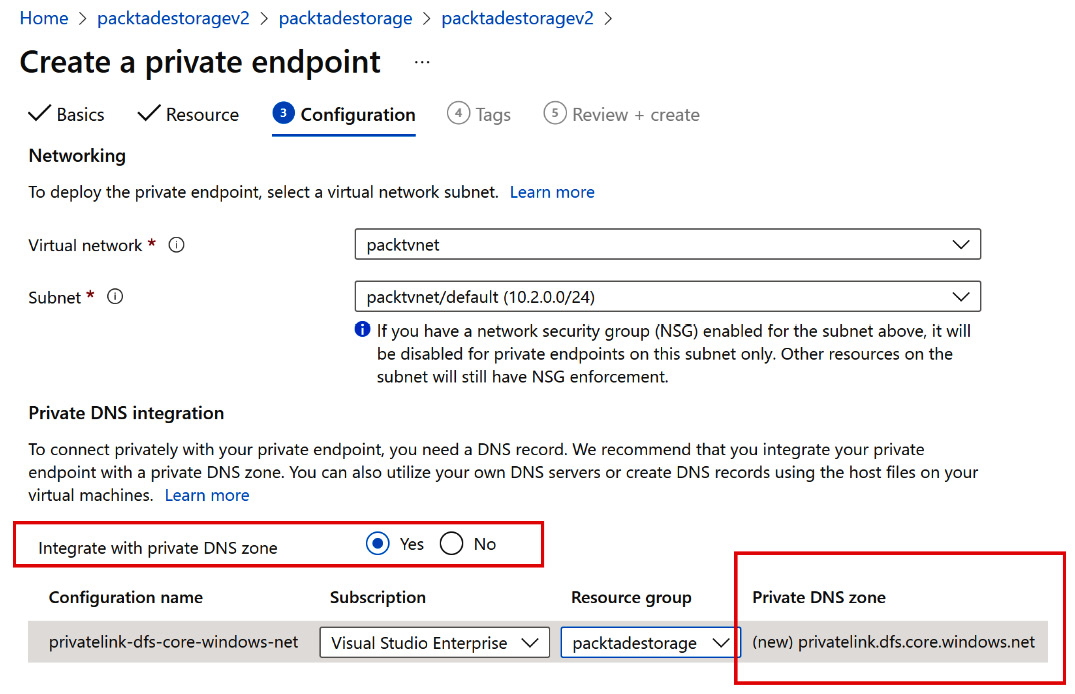
Task: Click the info icon next to Virtual network
Action: point(177,245)
